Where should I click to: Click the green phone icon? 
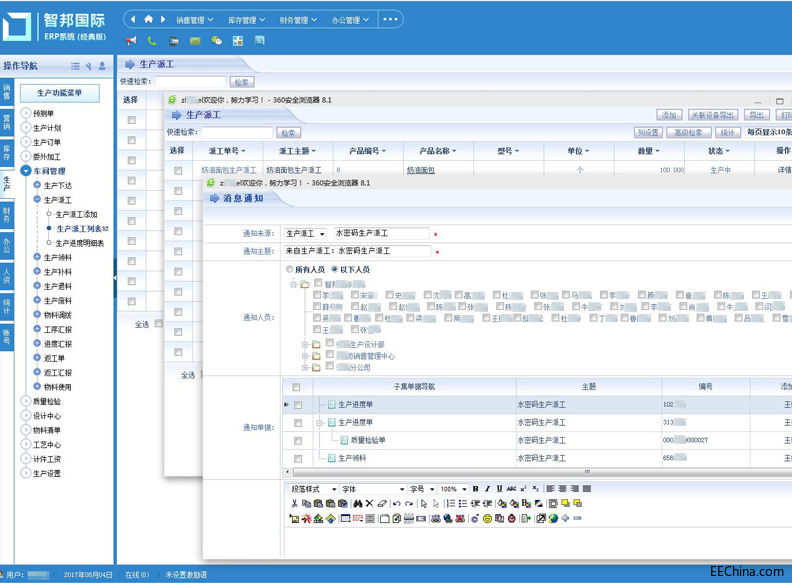(x=152, y=41)
